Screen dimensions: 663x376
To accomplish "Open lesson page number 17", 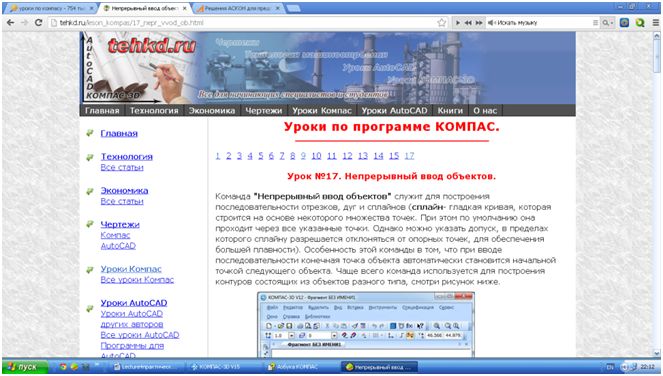I will click(x=409, y=156).
